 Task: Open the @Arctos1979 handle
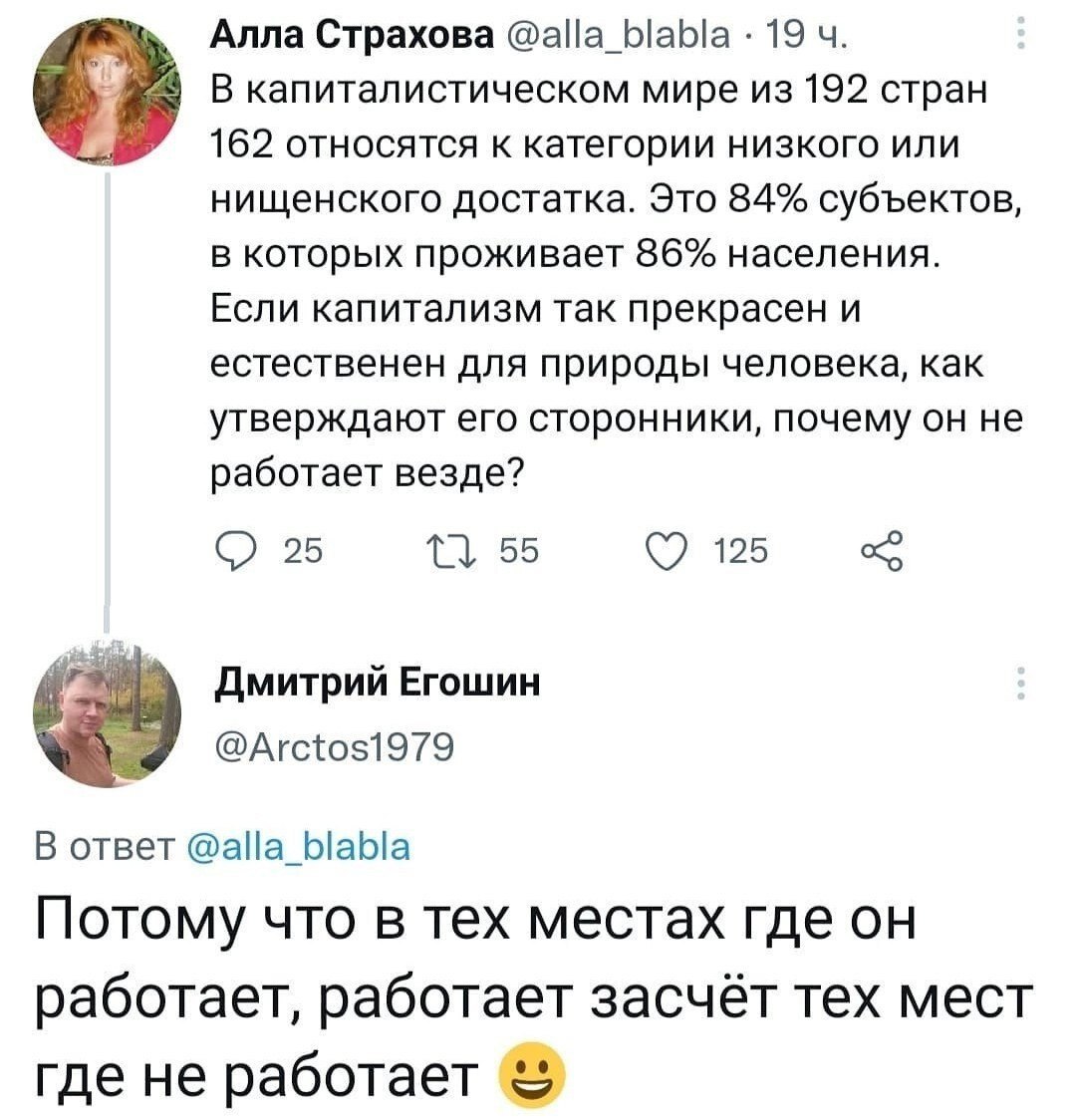[x=335, y=744]
